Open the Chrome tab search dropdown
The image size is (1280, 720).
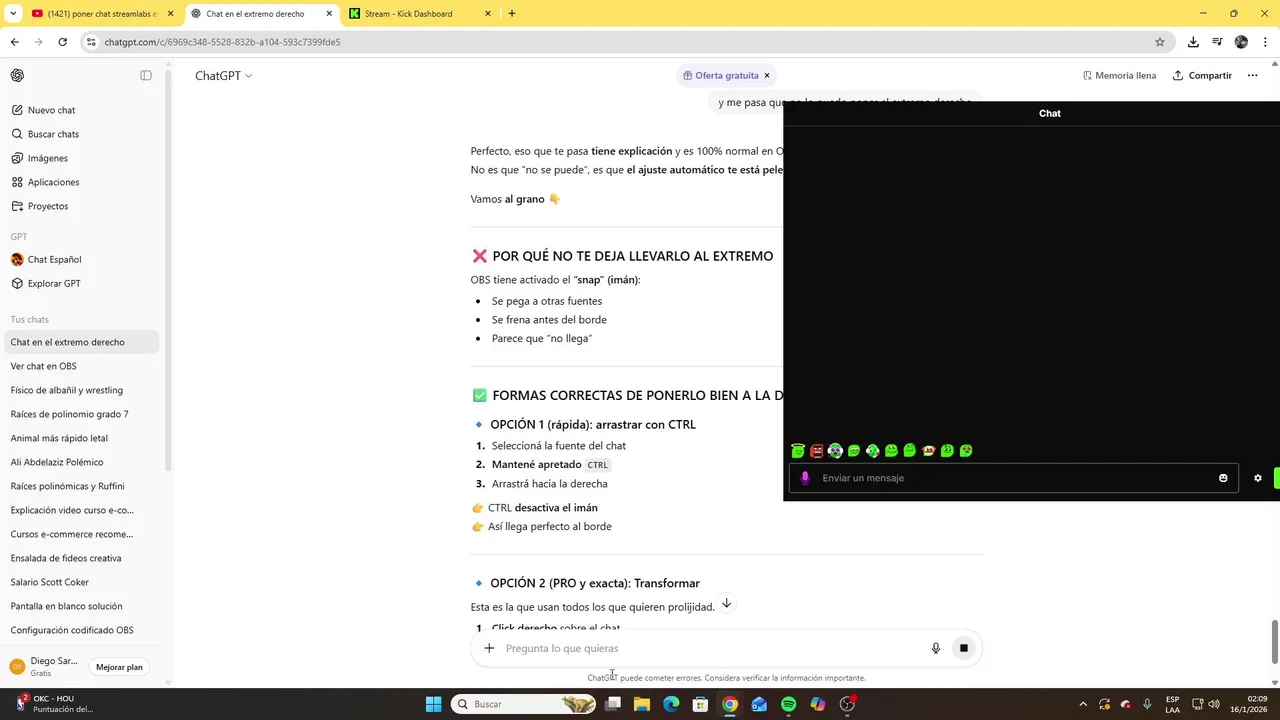[x=13, y=14]
